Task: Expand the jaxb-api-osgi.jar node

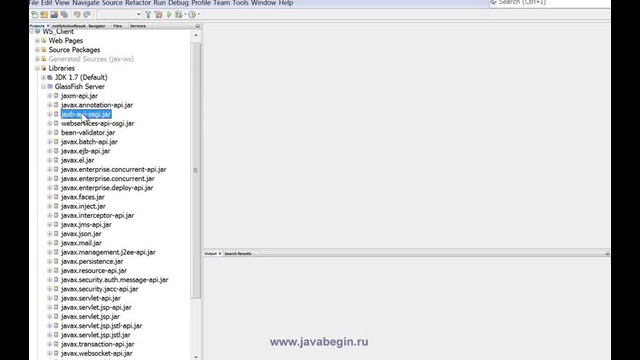Action: point(49,114)
